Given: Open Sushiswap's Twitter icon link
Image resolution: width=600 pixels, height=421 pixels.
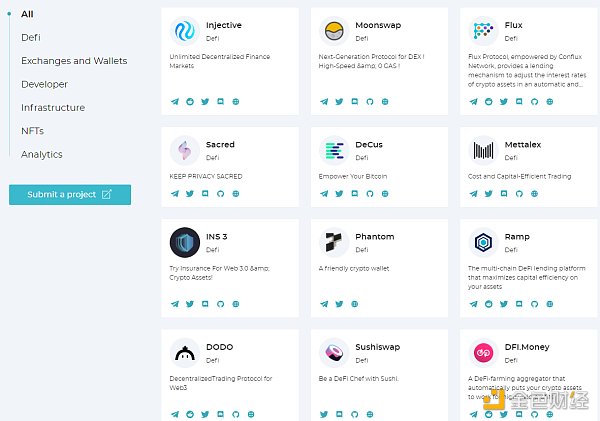Looking at the screenshot, I should point(324,413).
